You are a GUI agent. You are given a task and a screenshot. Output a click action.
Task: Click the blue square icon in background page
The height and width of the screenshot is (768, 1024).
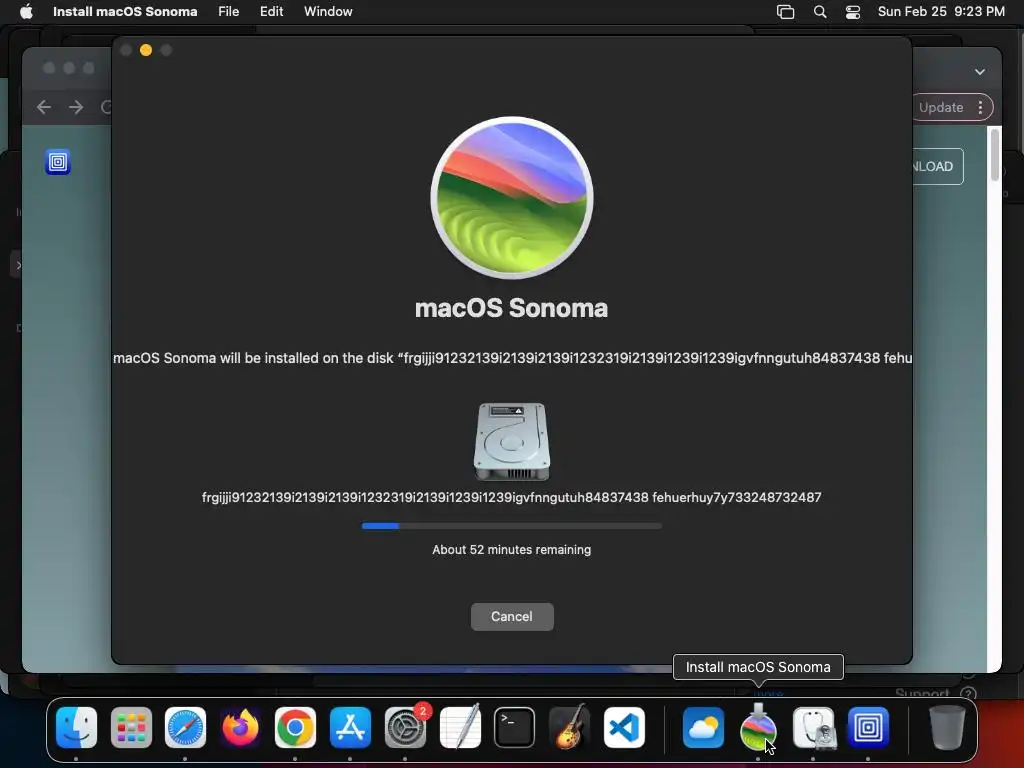[58, 161]
